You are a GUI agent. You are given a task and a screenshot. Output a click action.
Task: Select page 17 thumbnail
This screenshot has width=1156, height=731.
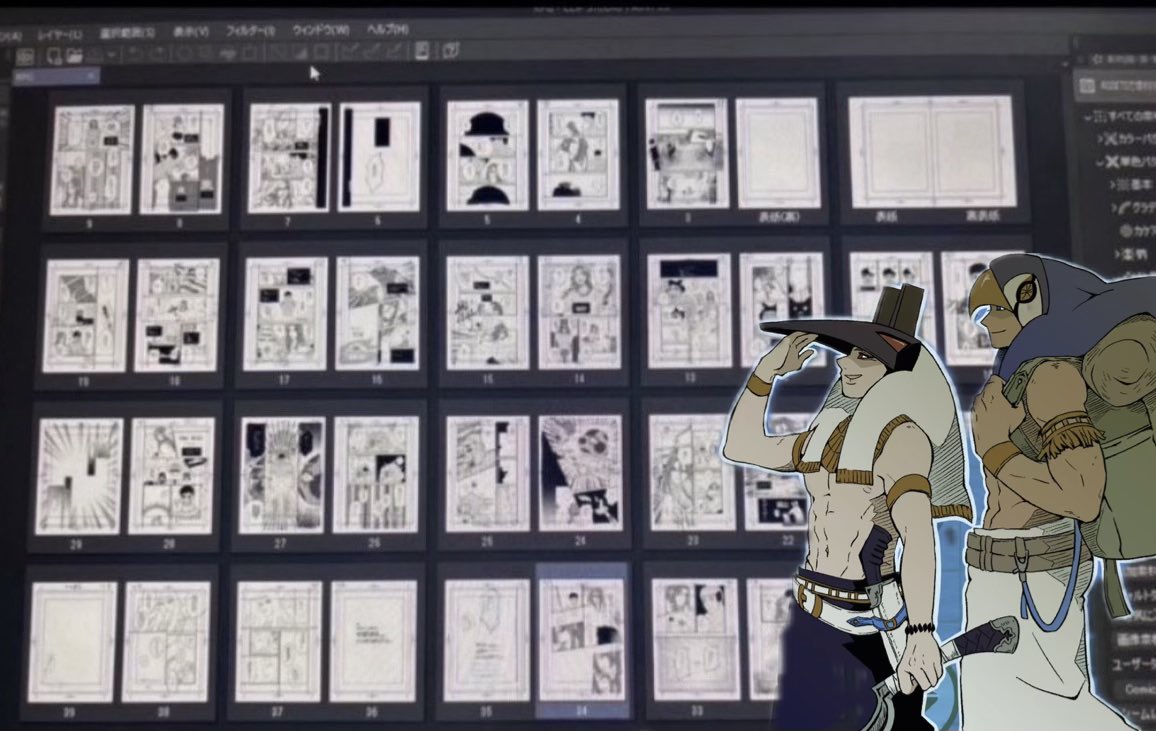pyautogui.click(x=285, y=313)
